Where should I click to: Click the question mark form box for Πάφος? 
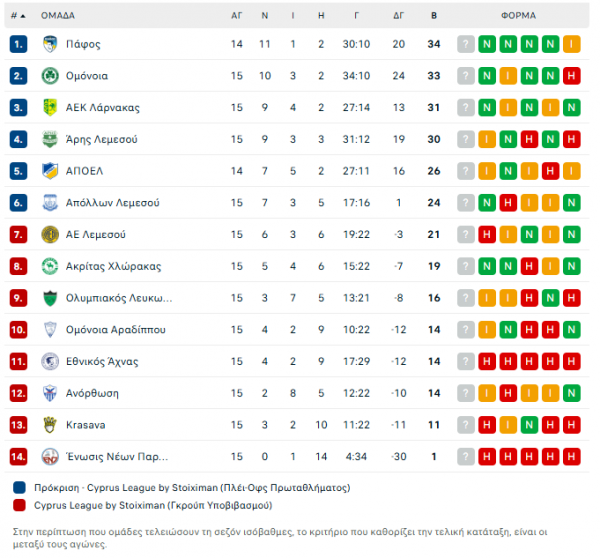[466, 44]
